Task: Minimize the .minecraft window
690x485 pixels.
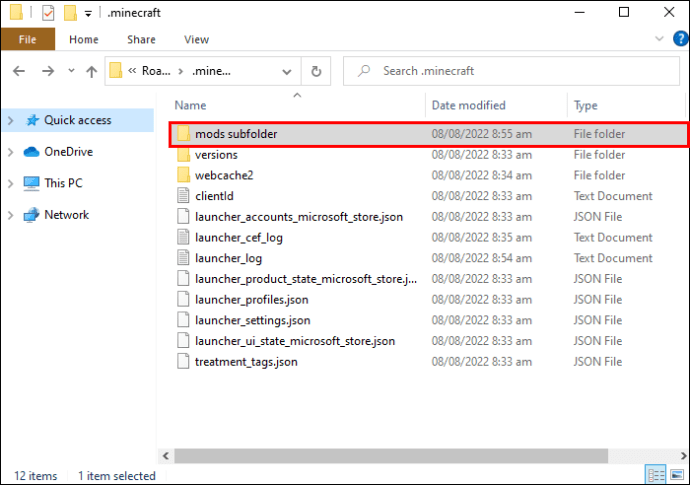Action: [580, 12]
